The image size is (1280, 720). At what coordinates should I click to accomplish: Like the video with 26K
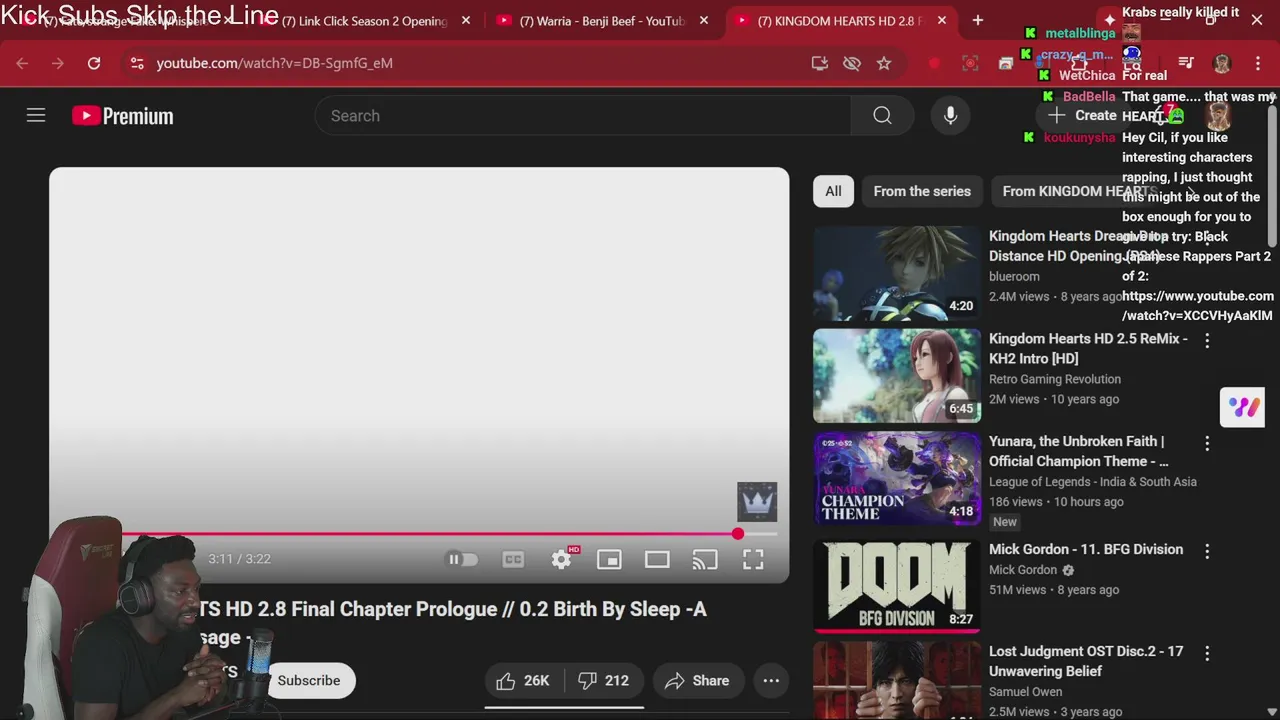524,681
